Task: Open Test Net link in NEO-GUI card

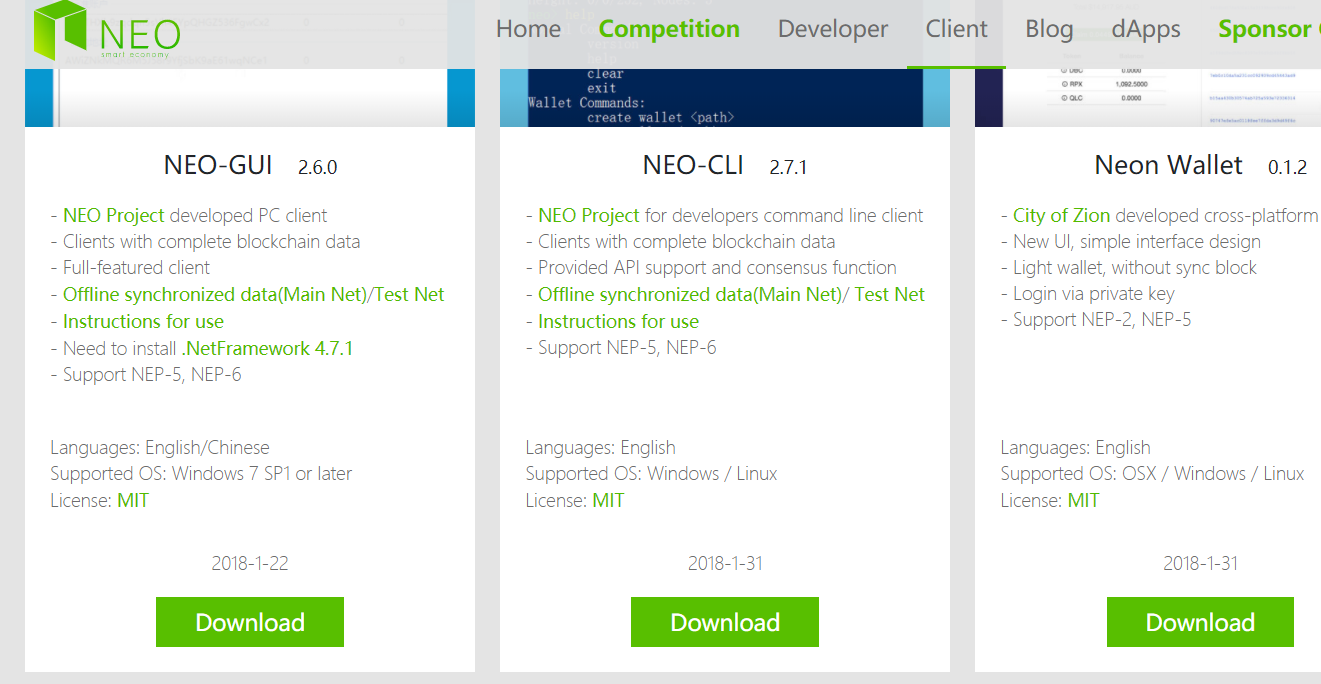Action: click(x=409, y=294)
